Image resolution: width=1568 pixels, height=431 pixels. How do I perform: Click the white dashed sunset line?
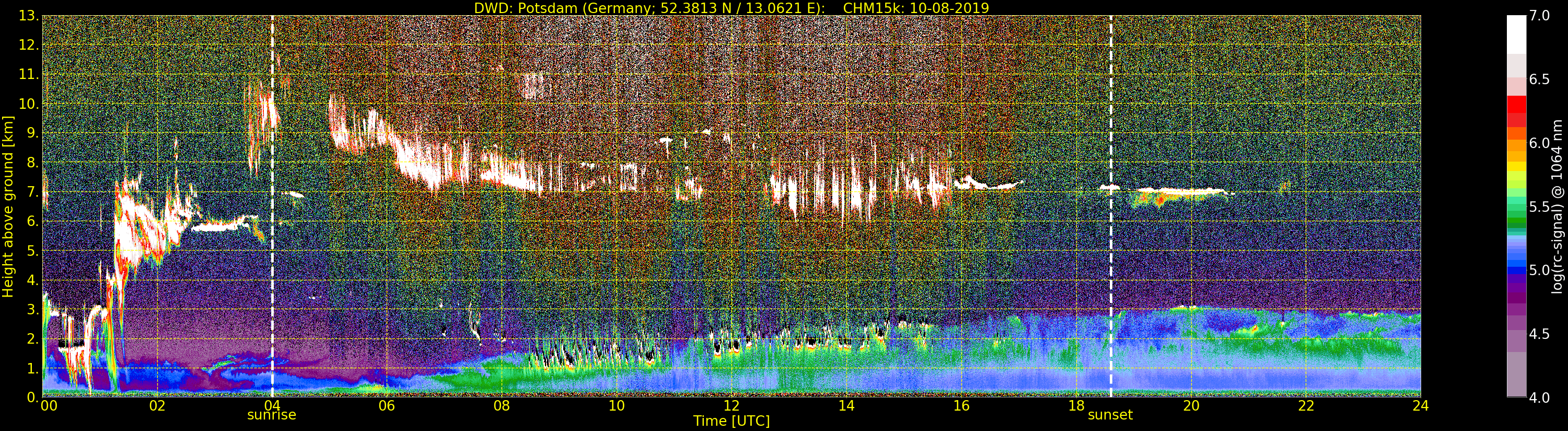pos(1111,206)
